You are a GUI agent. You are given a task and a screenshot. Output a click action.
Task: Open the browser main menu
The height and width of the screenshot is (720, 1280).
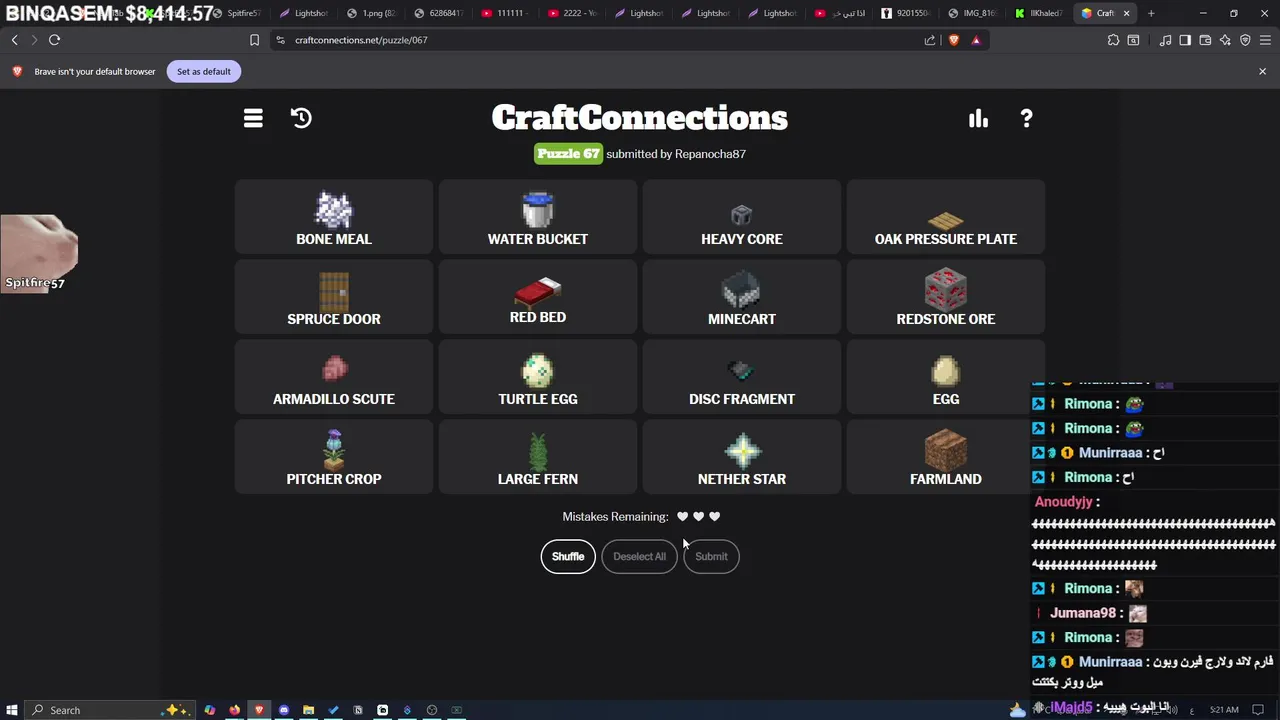point(1265,40)
